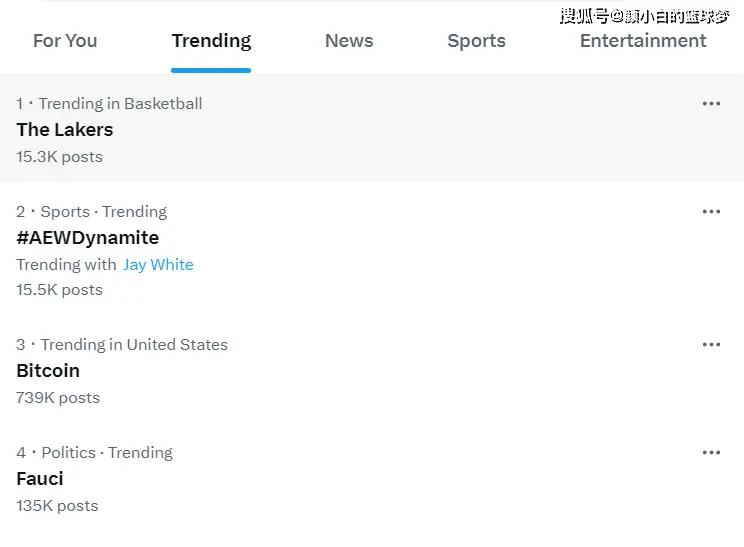Switch to the For You tab
This screenshot has width=744, height=547.
coord(65,41)
